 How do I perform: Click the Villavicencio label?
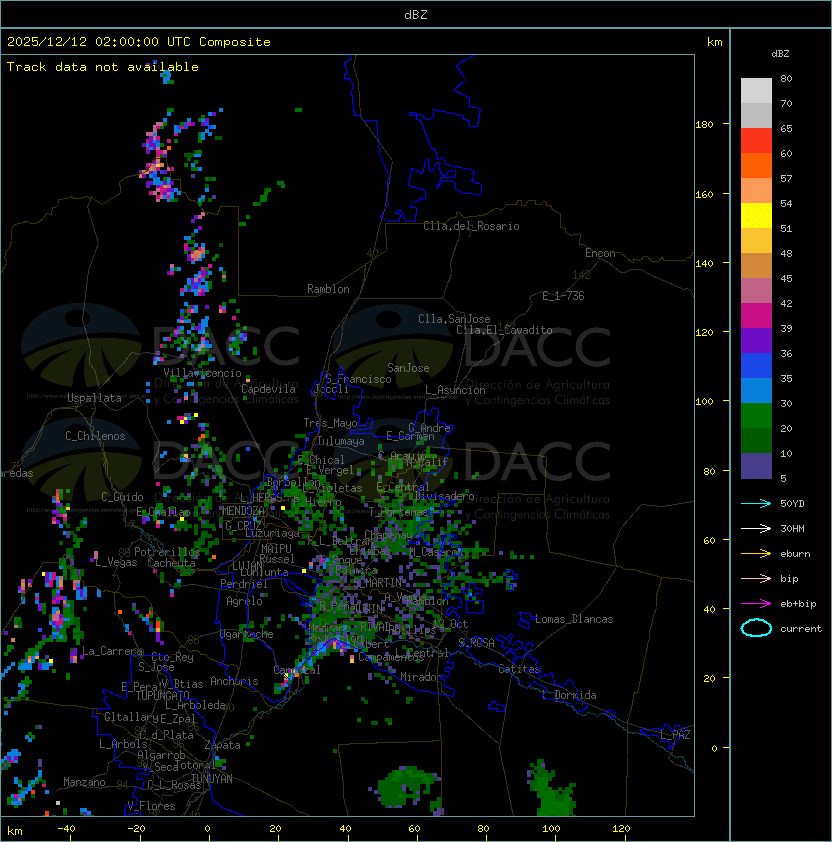coord(202,373)
